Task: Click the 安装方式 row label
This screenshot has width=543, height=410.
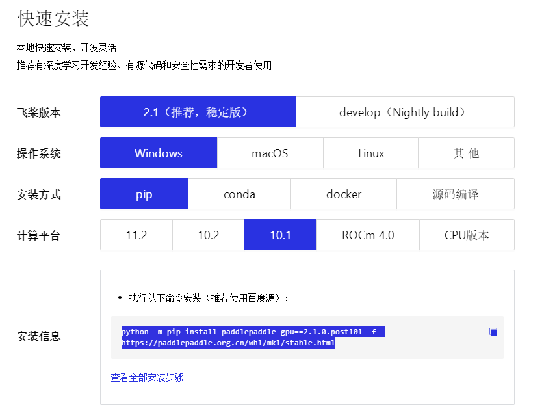Action: tap(39, 194)
